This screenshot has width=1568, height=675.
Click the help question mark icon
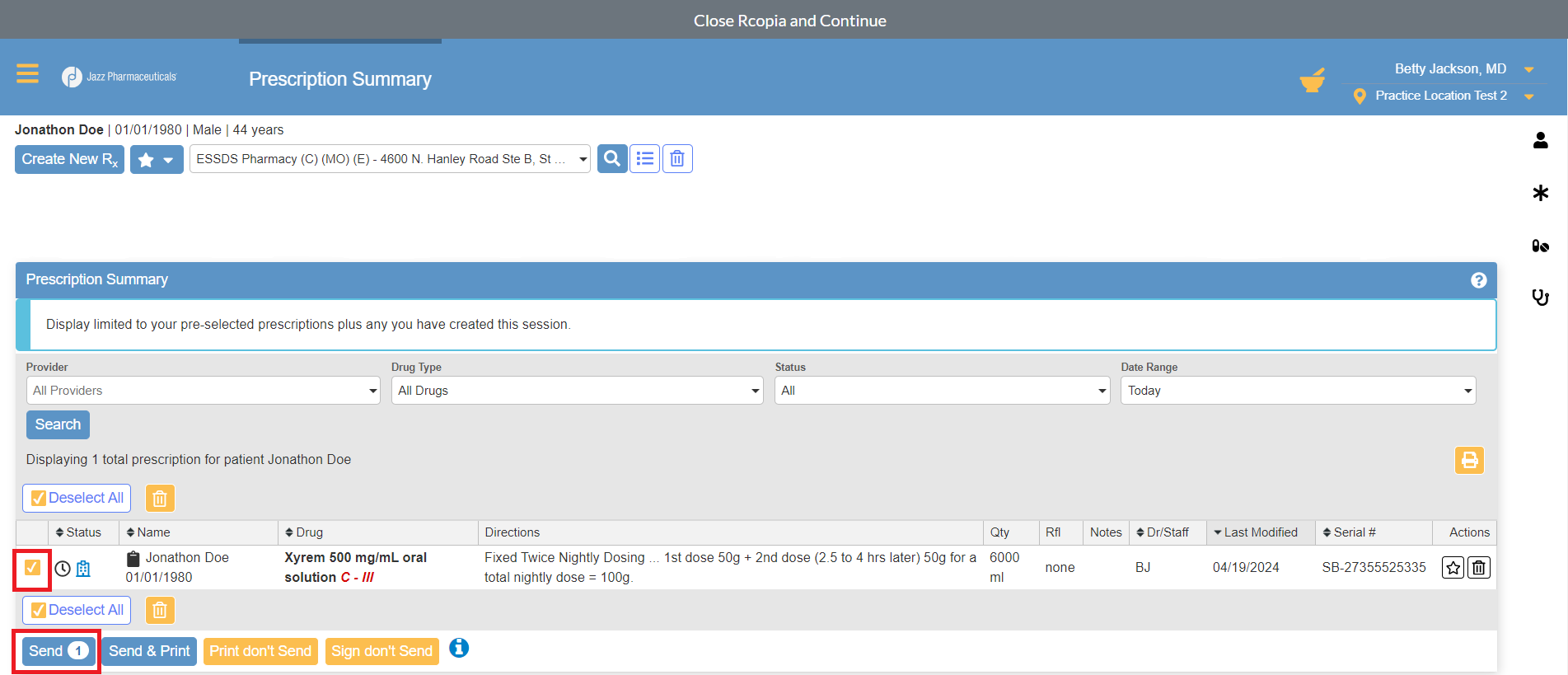[x=1479, y=280]
